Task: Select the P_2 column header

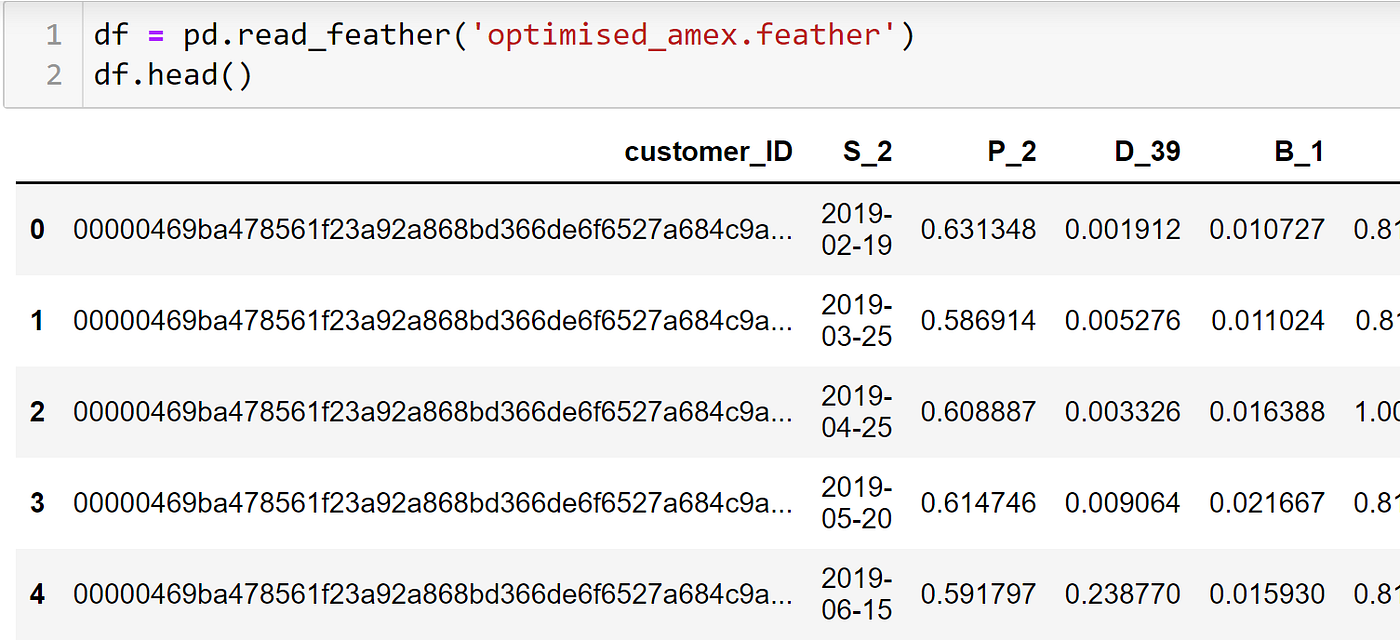Action: click(1010, 151)
